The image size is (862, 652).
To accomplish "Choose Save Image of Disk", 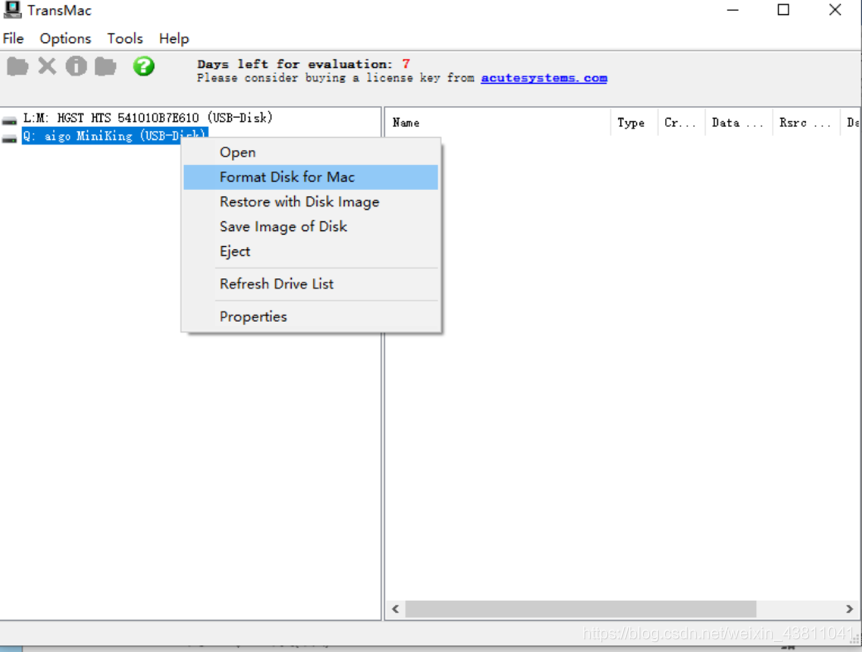I will 311,226.
